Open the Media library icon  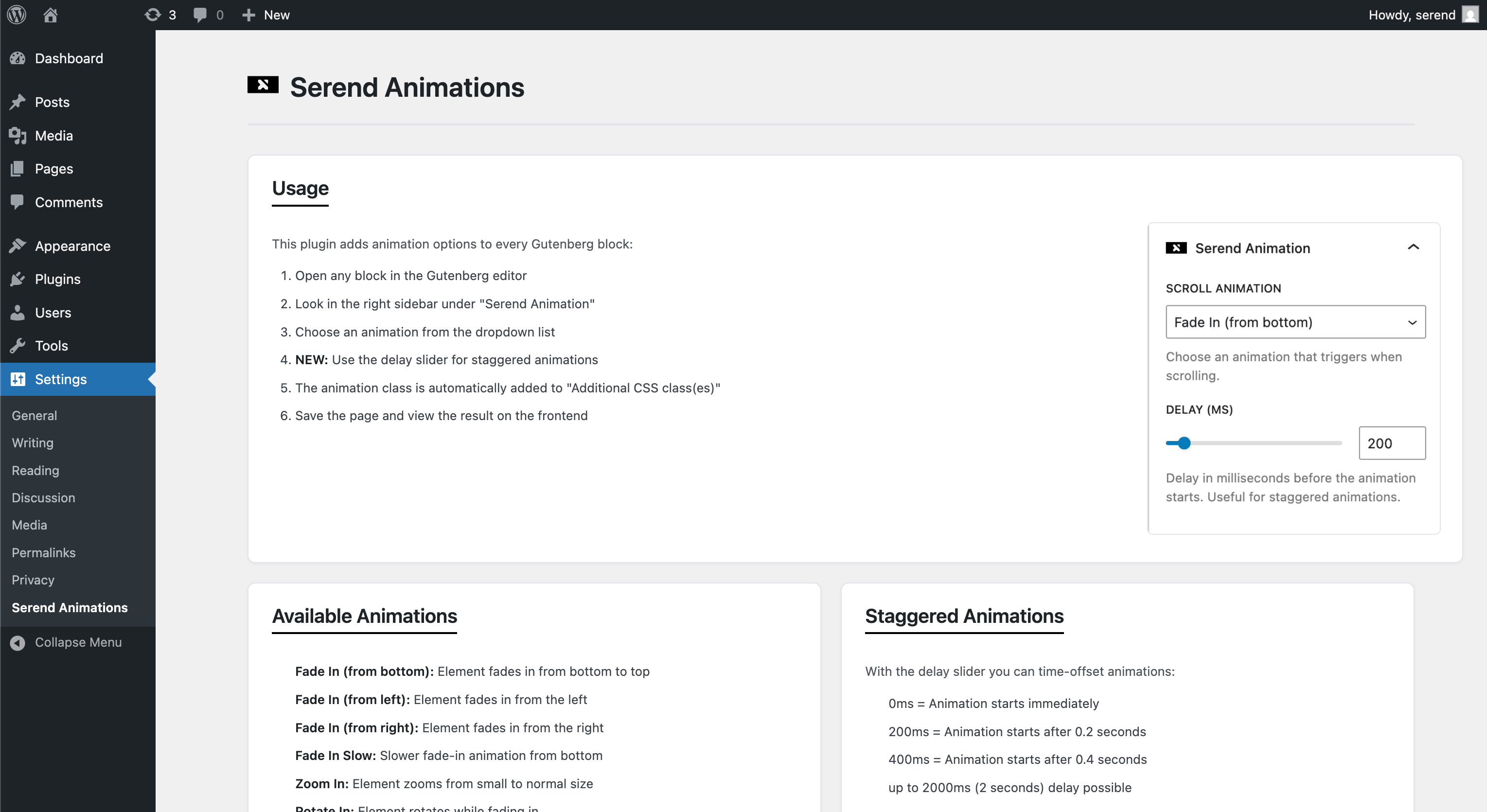[18, 135]
